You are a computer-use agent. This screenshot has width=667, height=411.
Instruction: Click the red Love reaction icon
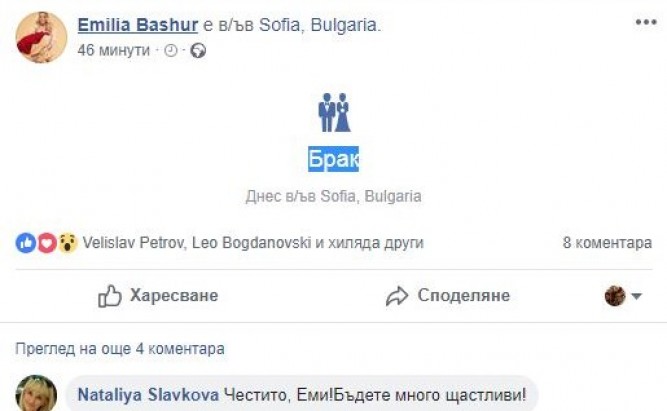46,243
